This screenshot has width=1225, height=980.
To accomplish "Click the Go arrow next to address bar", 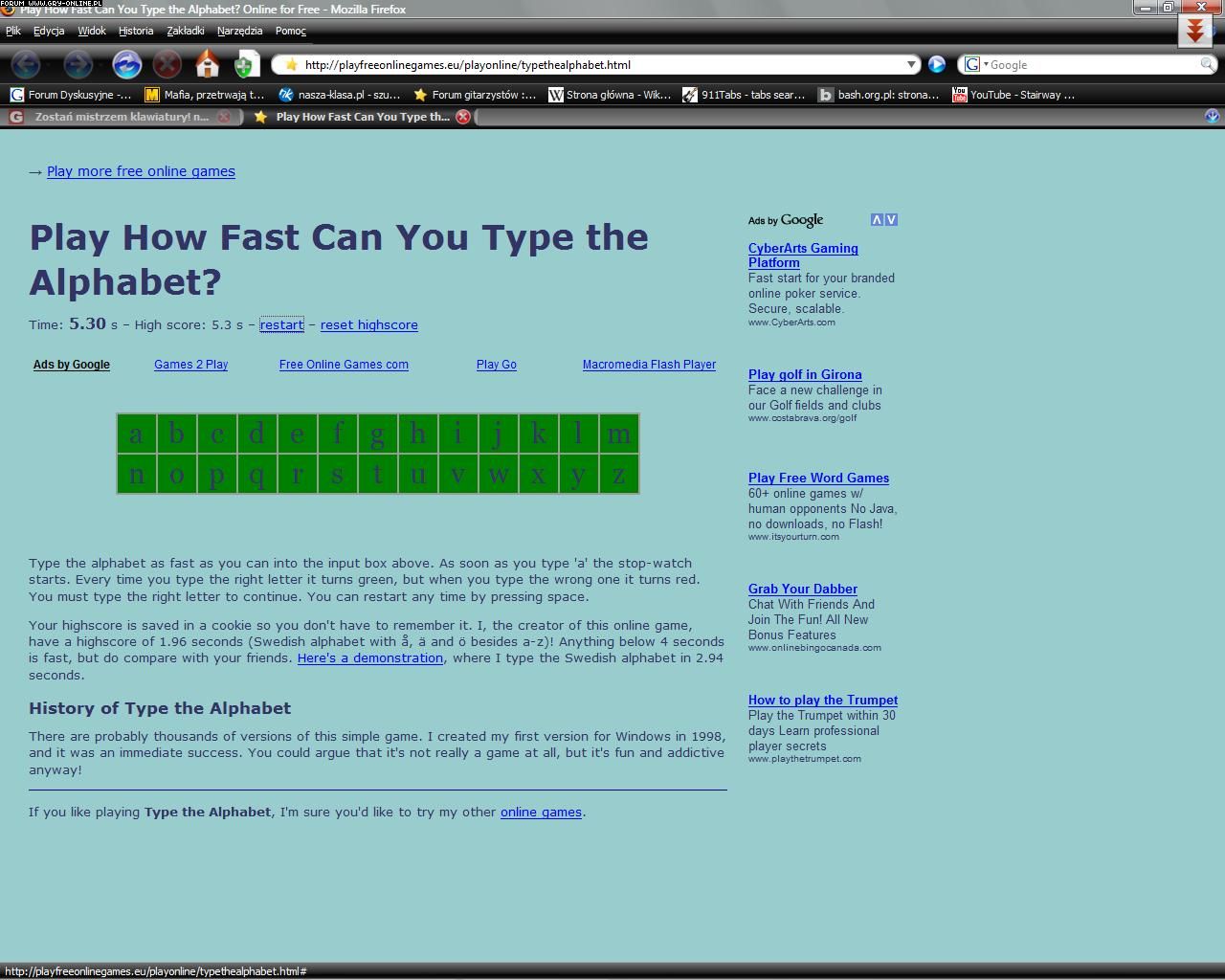I will click(937, 64).
